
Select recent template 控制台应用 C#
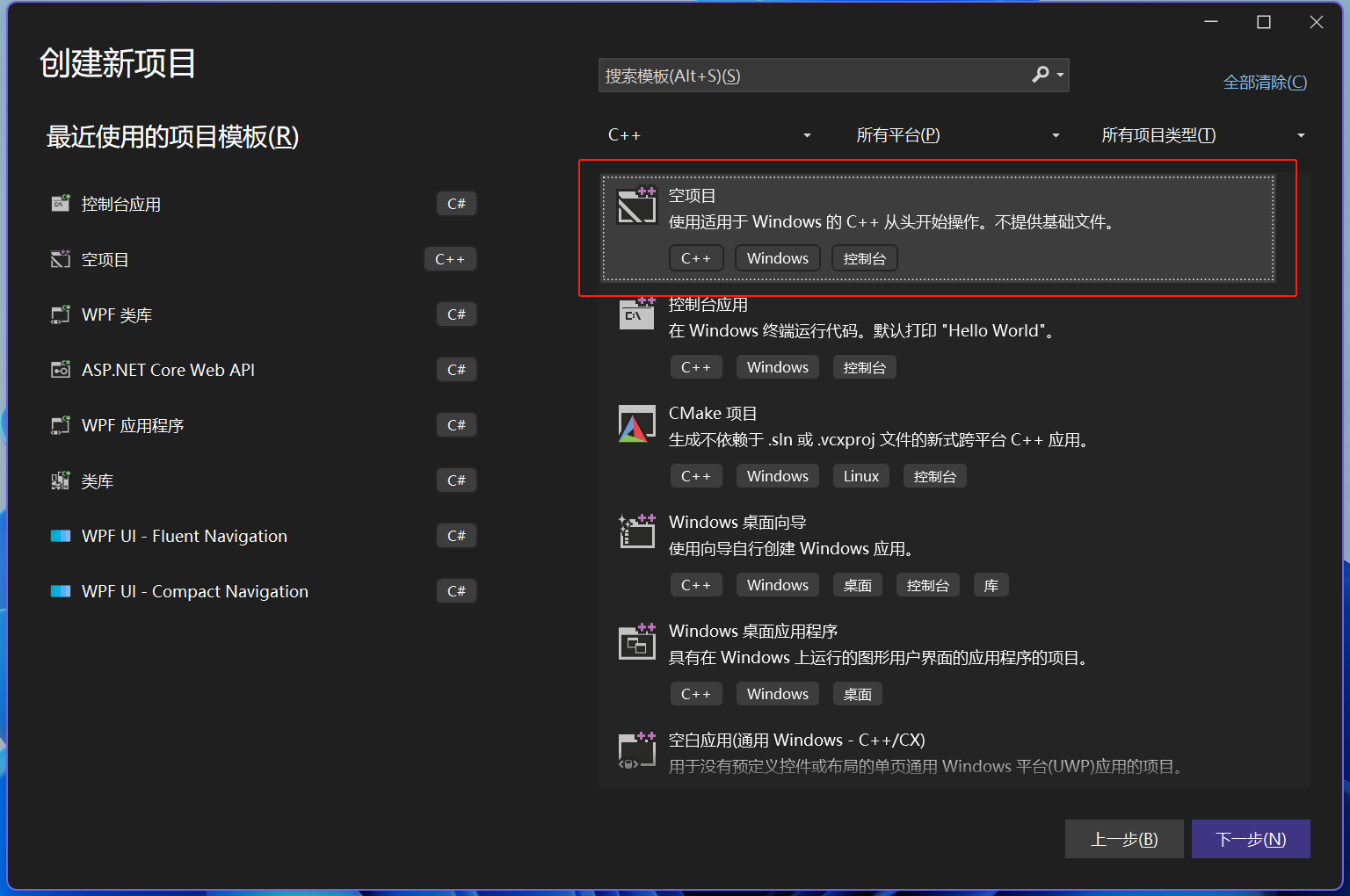[x=262, y=204]
